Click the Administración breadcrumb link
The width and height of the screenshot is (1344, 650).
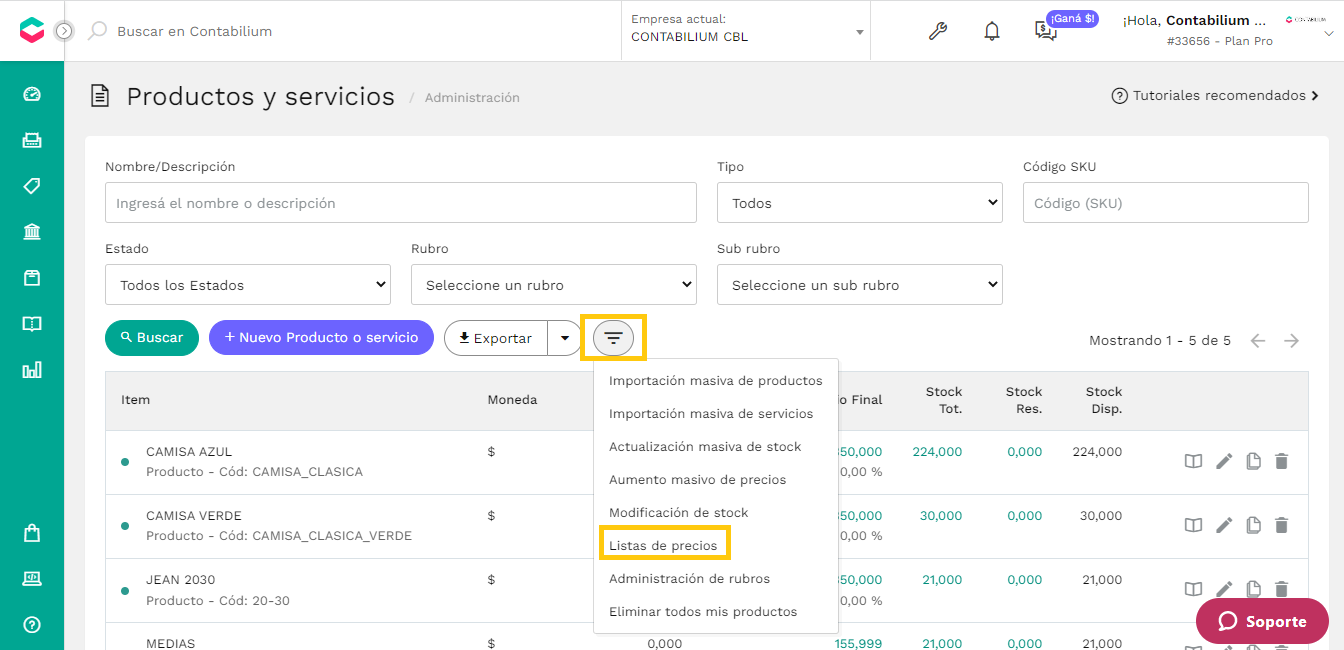[x=472, y=98]
